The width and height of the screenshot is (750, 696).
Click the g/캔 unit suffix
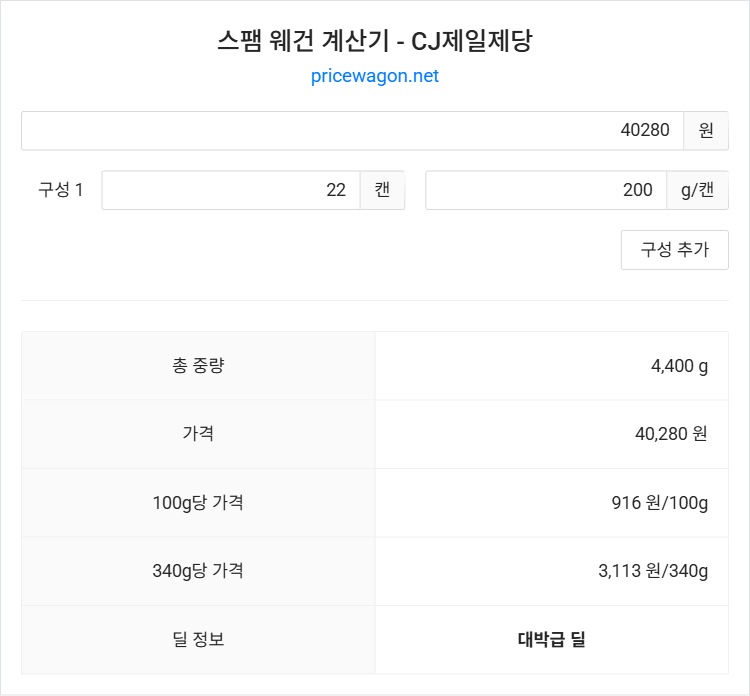pyautogui.click(x=697, y=190)
